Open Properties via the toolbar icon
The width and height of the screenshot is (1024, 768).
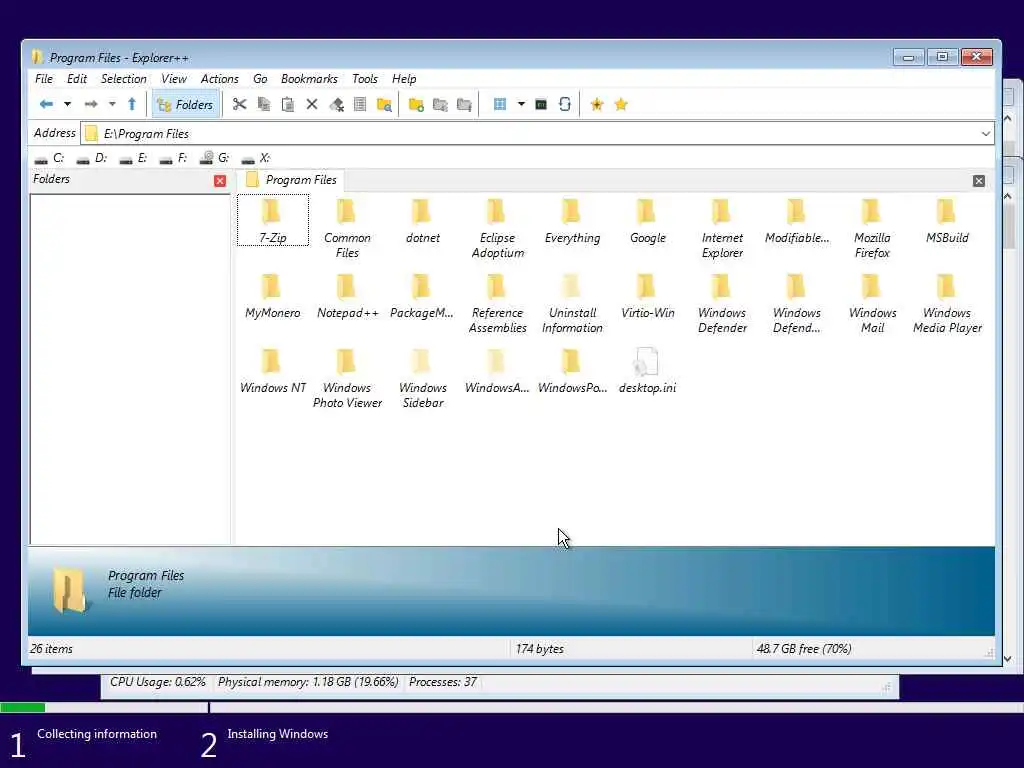360,104
